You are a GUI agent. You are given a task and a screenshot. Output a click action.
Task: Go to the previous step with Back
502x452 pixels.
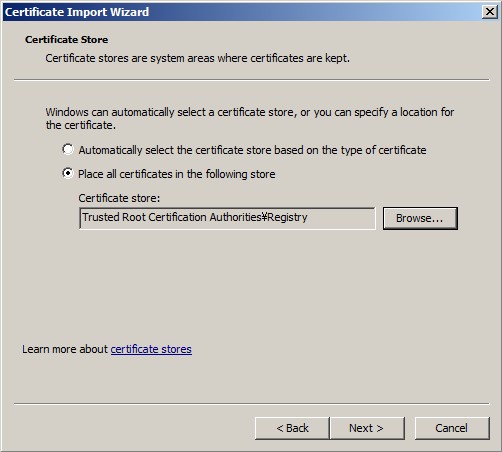click(292, 428)
